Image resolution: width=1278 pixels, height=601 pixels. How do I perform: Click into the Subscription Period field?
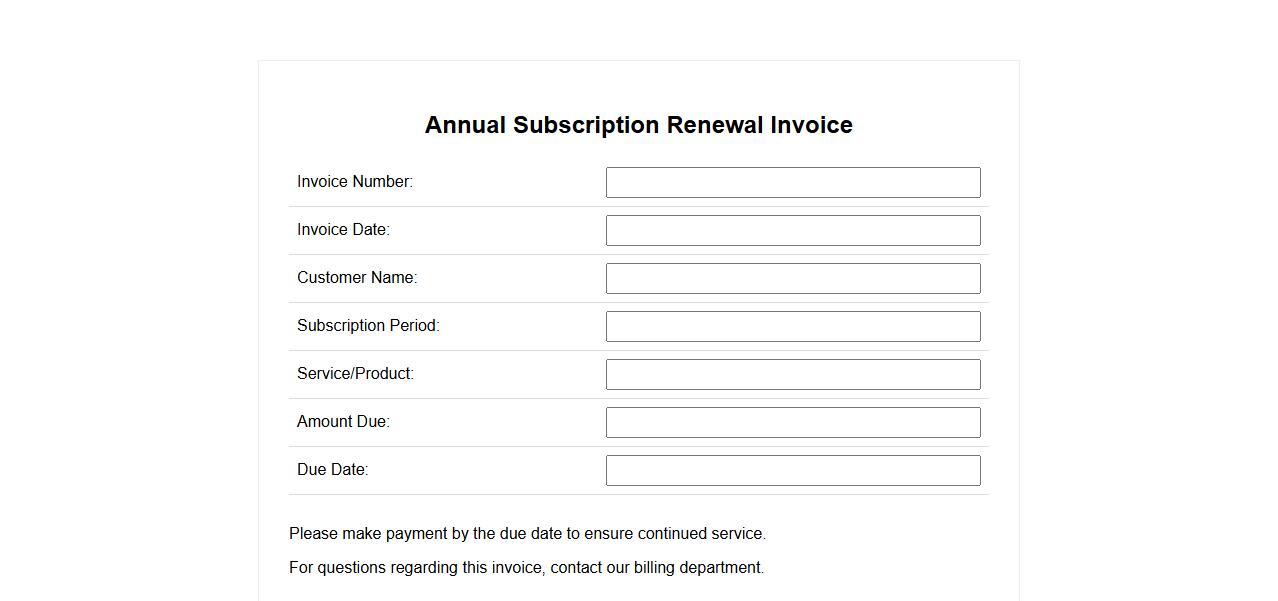click(793, 326)
